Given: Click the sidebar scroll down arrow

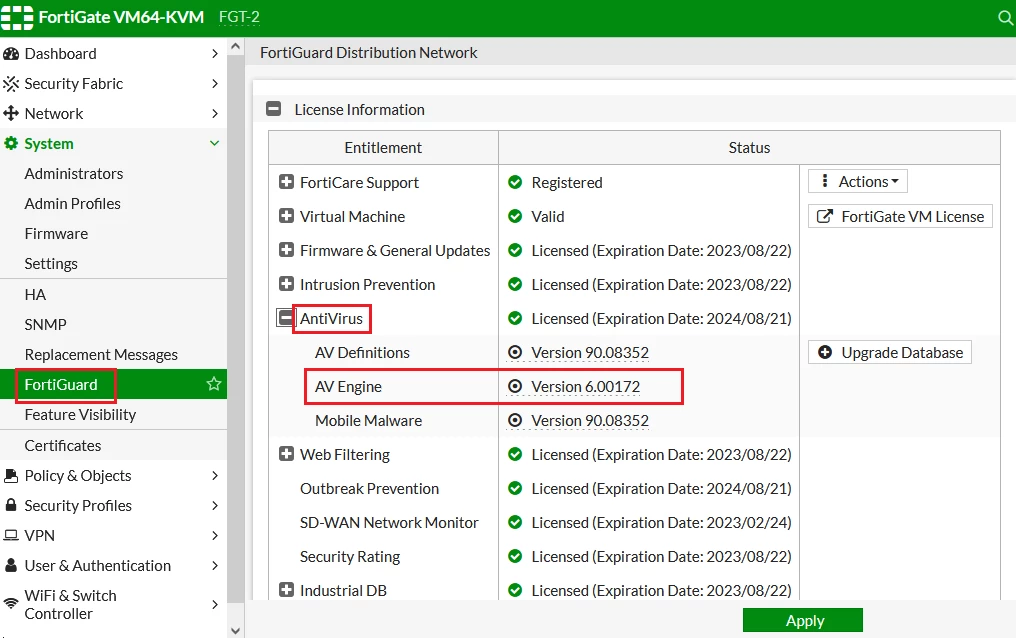Looking at the screenshot, I should click(x=235, y=630).
